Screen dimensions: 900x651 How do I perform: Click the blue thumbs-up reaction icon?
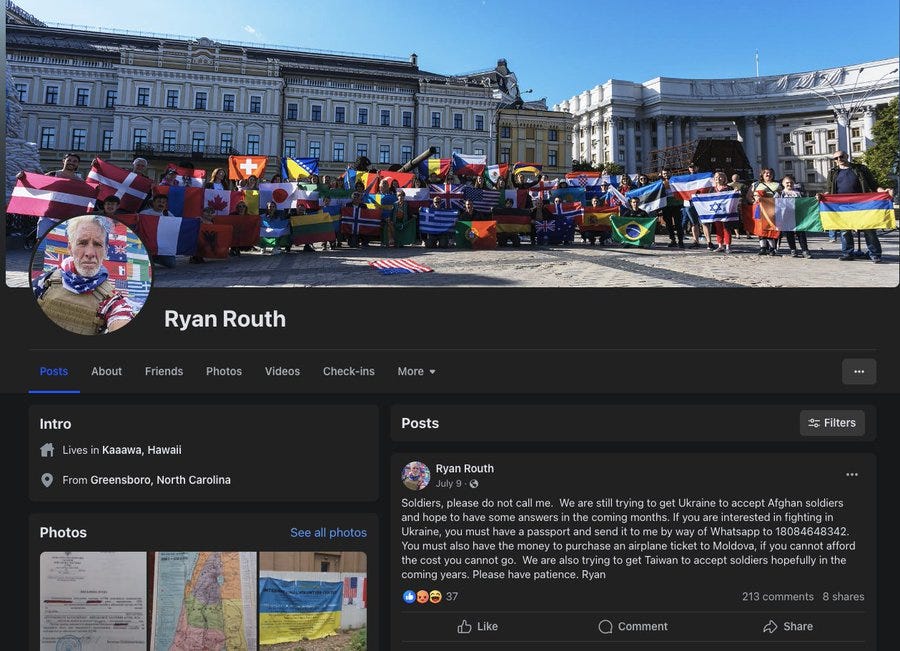point(409,597)
